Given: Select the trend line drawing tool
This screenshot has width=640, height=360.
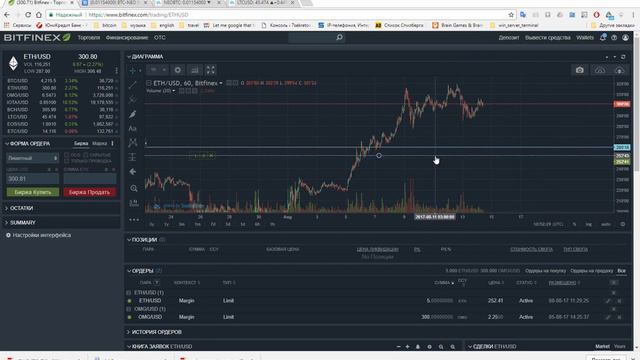Looking at the screenshot, I should click(133, 85).
